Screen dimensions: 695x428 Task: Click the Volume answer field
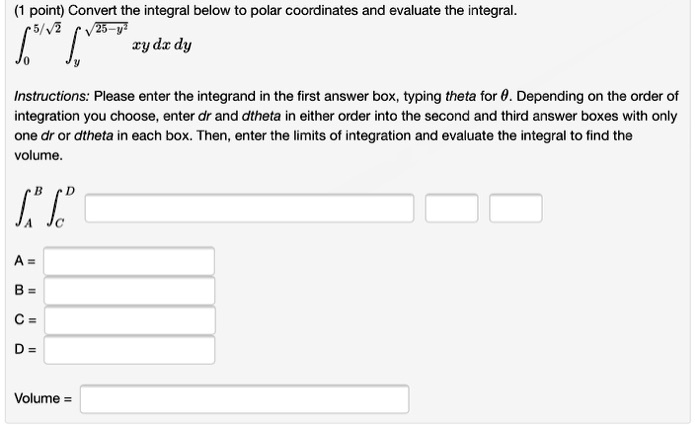[x=245, y=399]
